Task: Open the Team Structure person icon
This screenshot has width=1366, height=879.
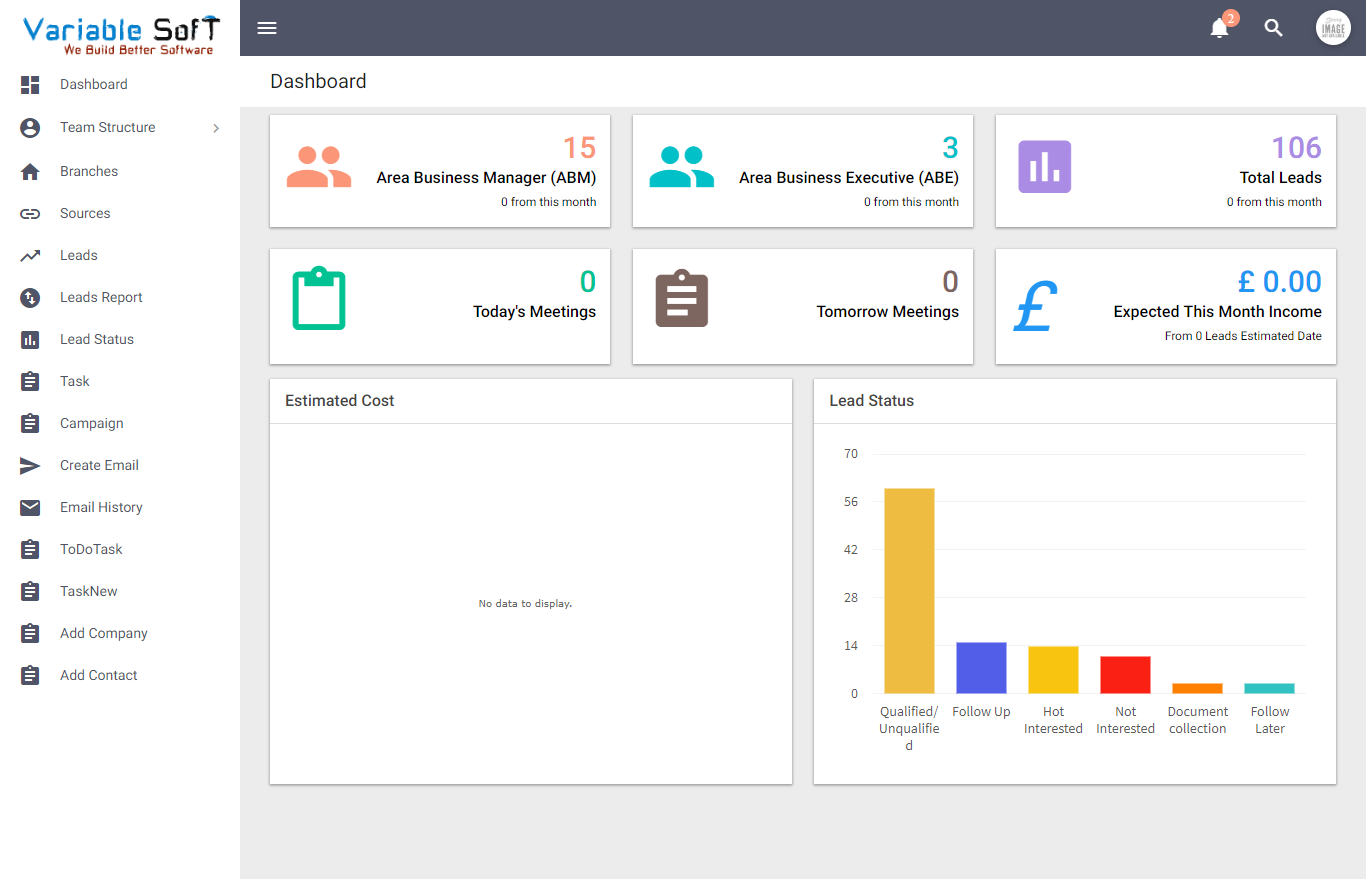Action: [x=29, y=127]
